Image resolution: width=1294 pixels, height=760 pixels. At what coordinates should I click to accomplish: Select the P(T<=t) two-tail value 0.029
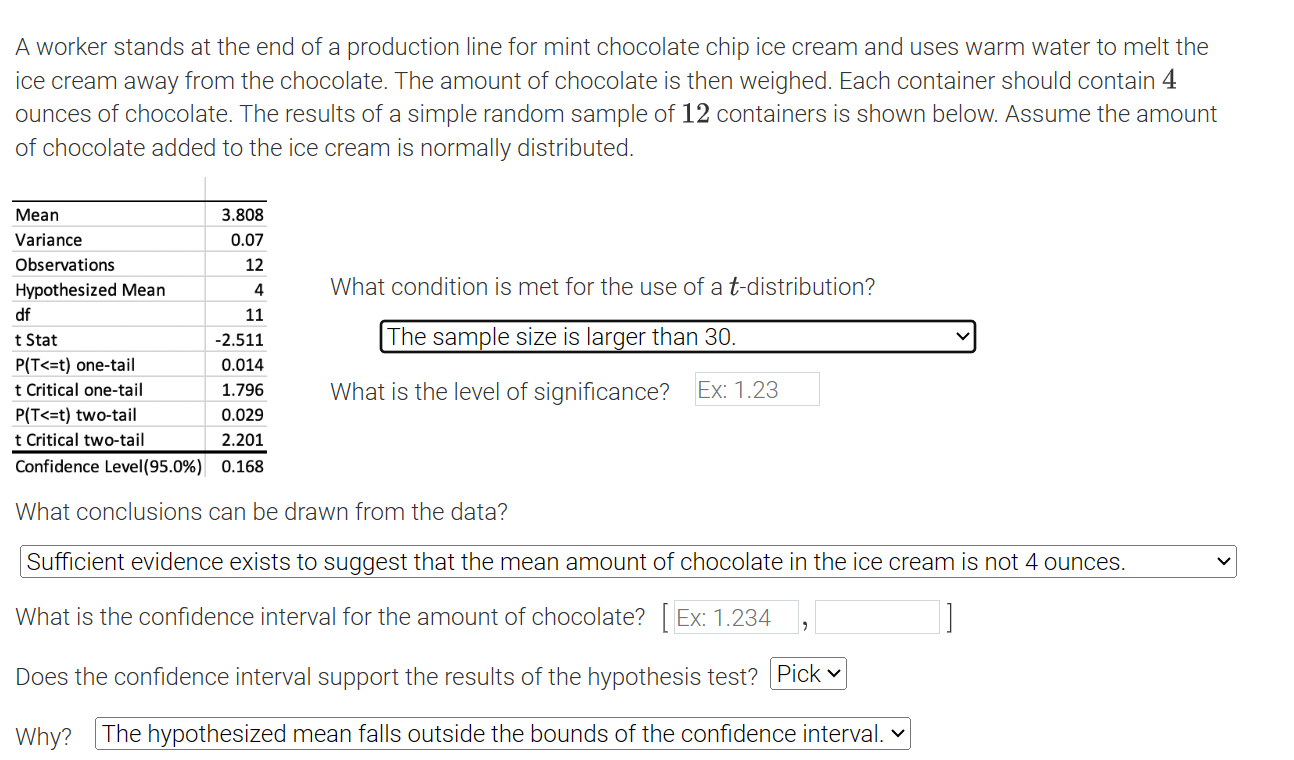[242, 415]
